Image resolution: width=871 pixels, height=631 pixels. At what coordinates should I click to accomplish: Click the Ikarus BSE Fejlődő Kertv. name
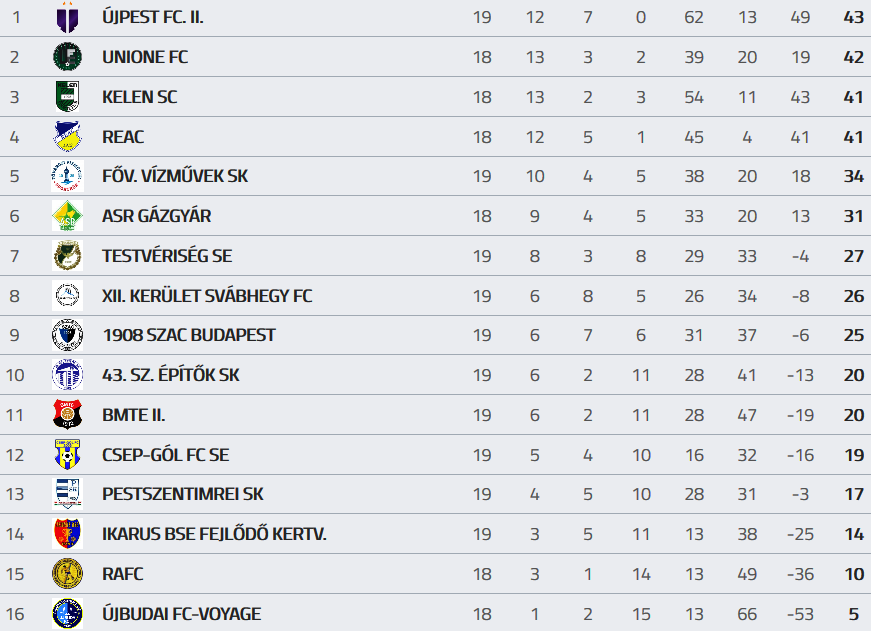pyautogui.click(x=214, y=534)
